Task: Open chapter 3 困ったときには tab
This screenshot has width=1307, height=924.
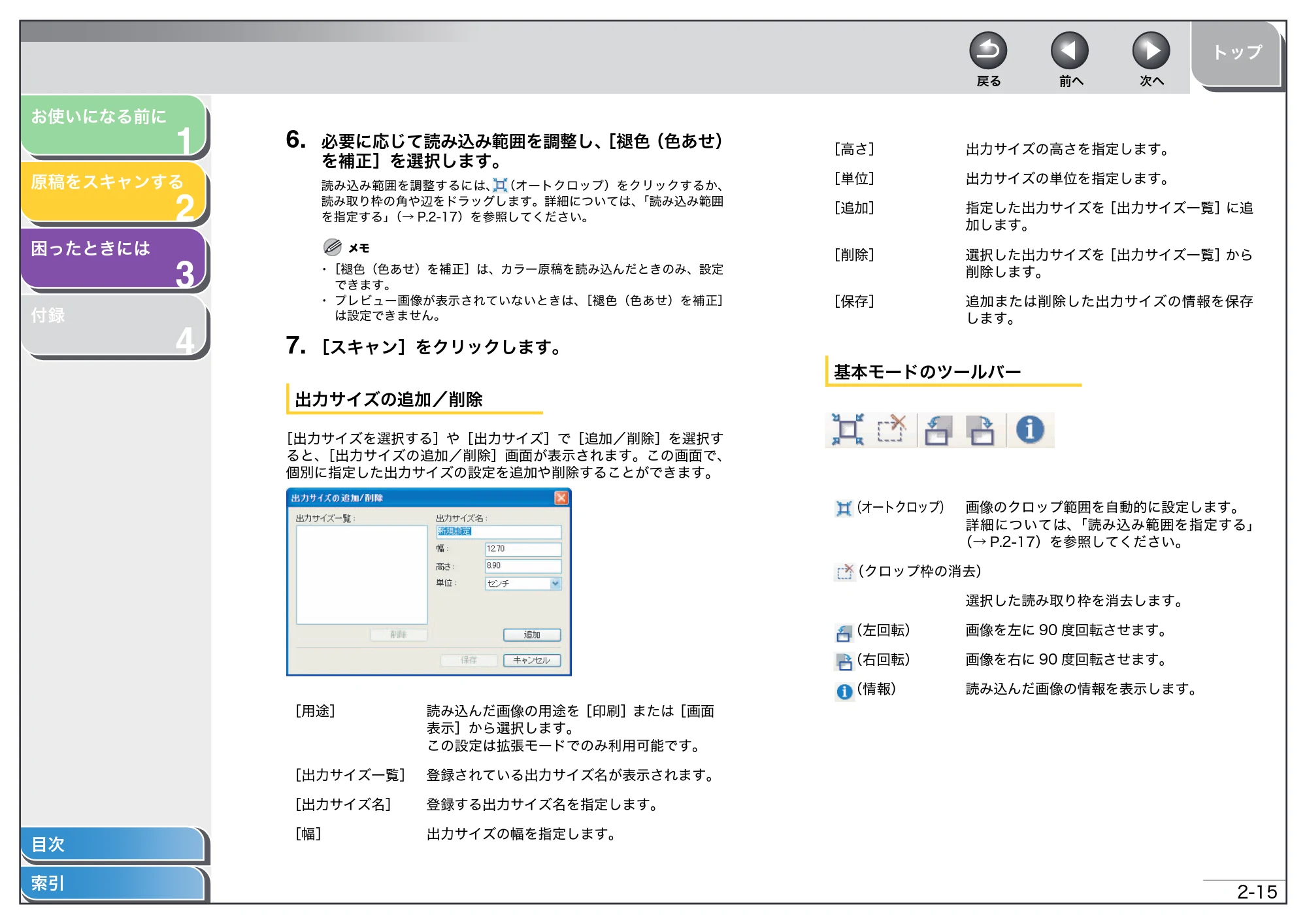Action: click(x=113, y=258)
